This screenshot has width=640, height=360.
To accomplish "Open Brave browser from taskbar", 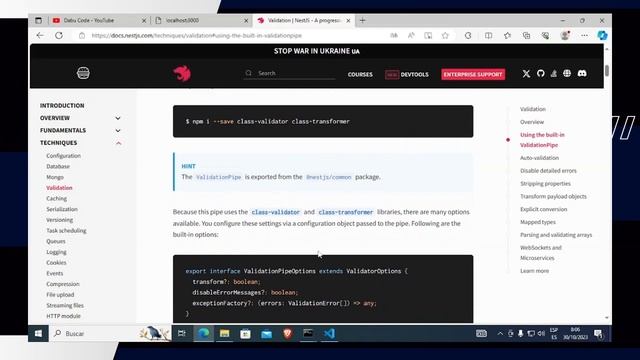I will coord(287,333).
